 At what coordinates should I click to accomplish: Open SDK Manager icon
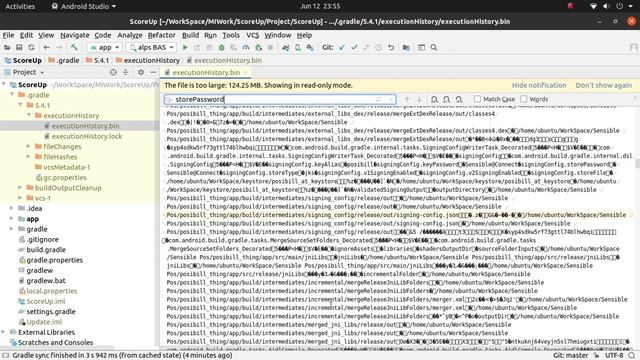pyautogui.click(x=310, y=47)
